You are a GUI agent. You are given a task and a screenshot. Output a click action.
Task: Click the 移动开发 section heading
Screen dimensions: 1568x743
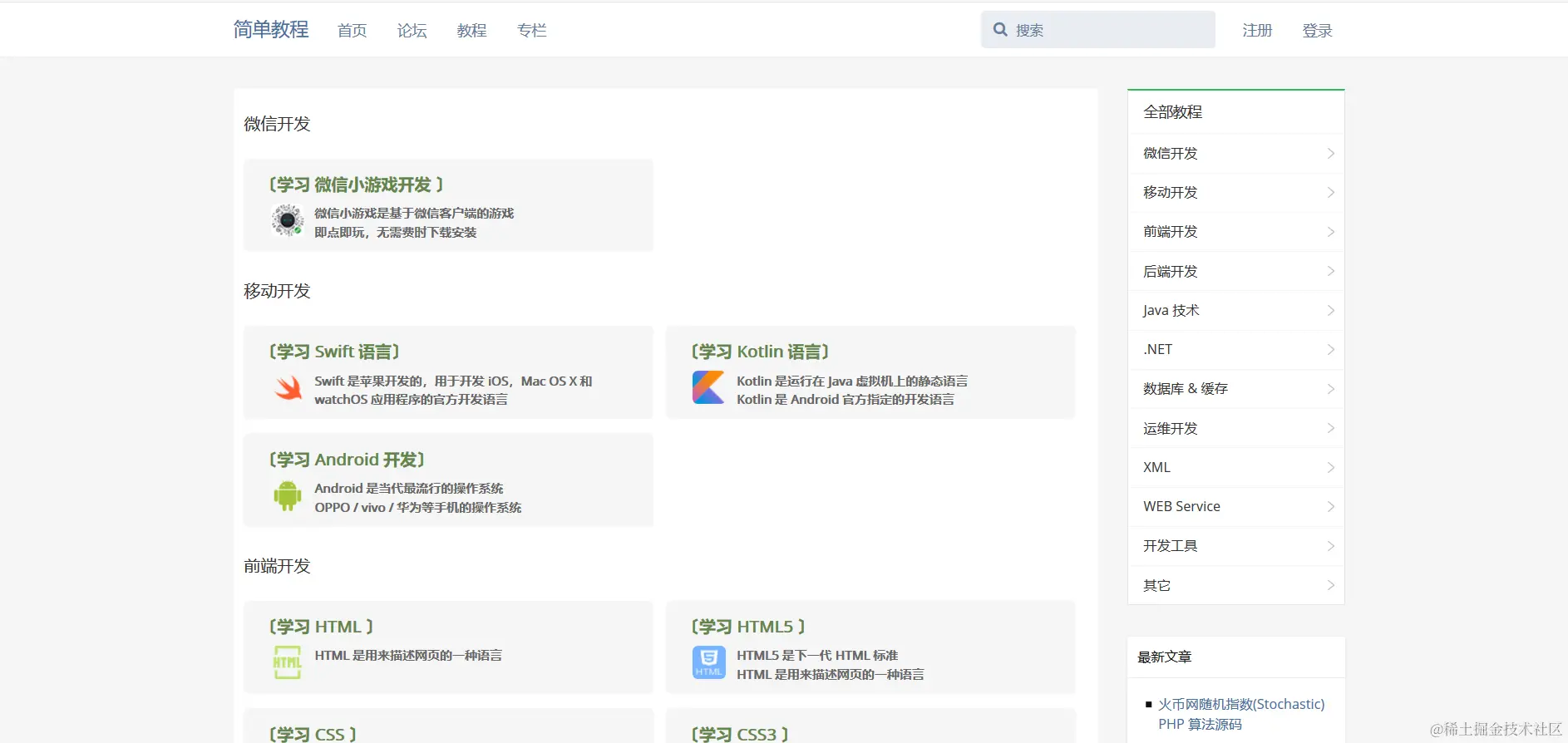click(x=277, y=291)
